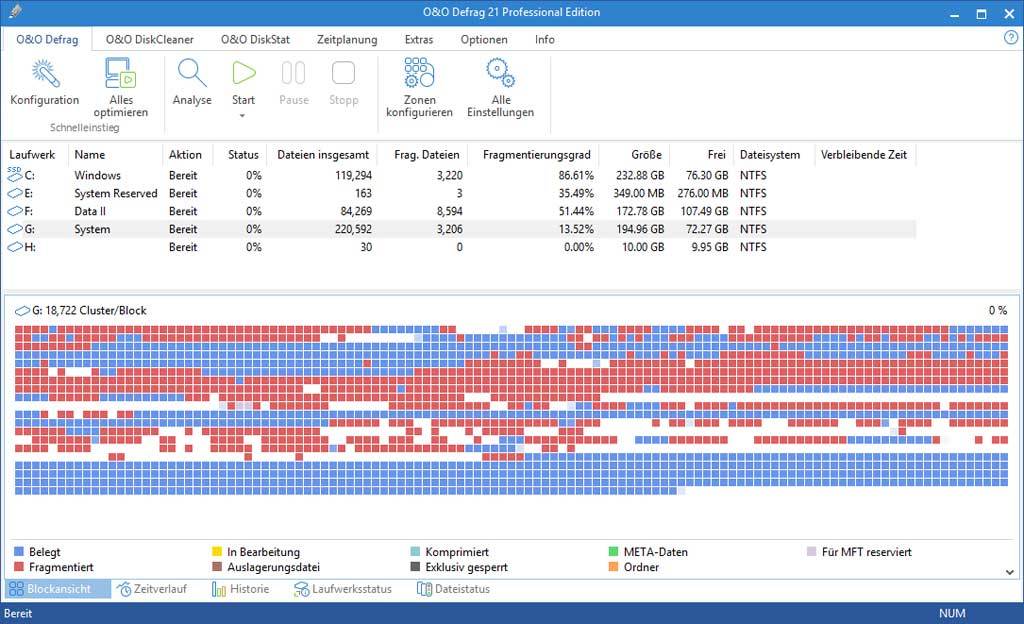1024x624 pixels.
Task: Click the Auslagerungsdatei legend swatch
Action: 217,567
